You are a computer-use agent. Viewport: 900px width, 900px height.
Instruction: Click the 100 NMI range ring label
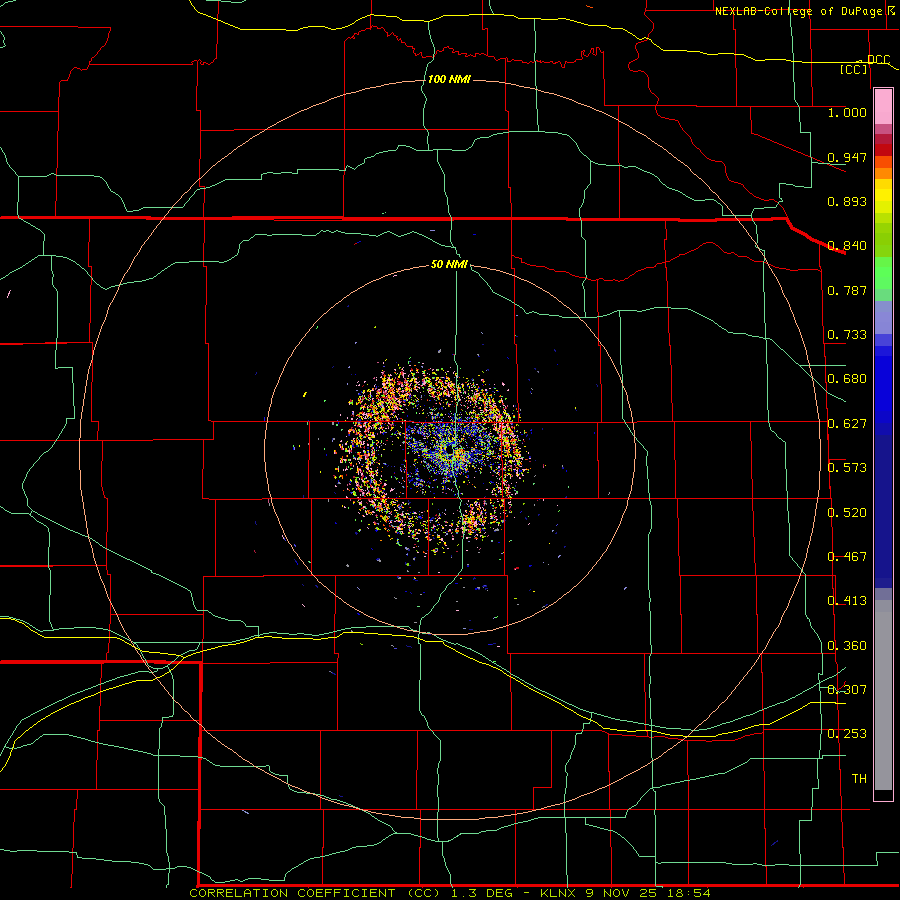(449, 79)
